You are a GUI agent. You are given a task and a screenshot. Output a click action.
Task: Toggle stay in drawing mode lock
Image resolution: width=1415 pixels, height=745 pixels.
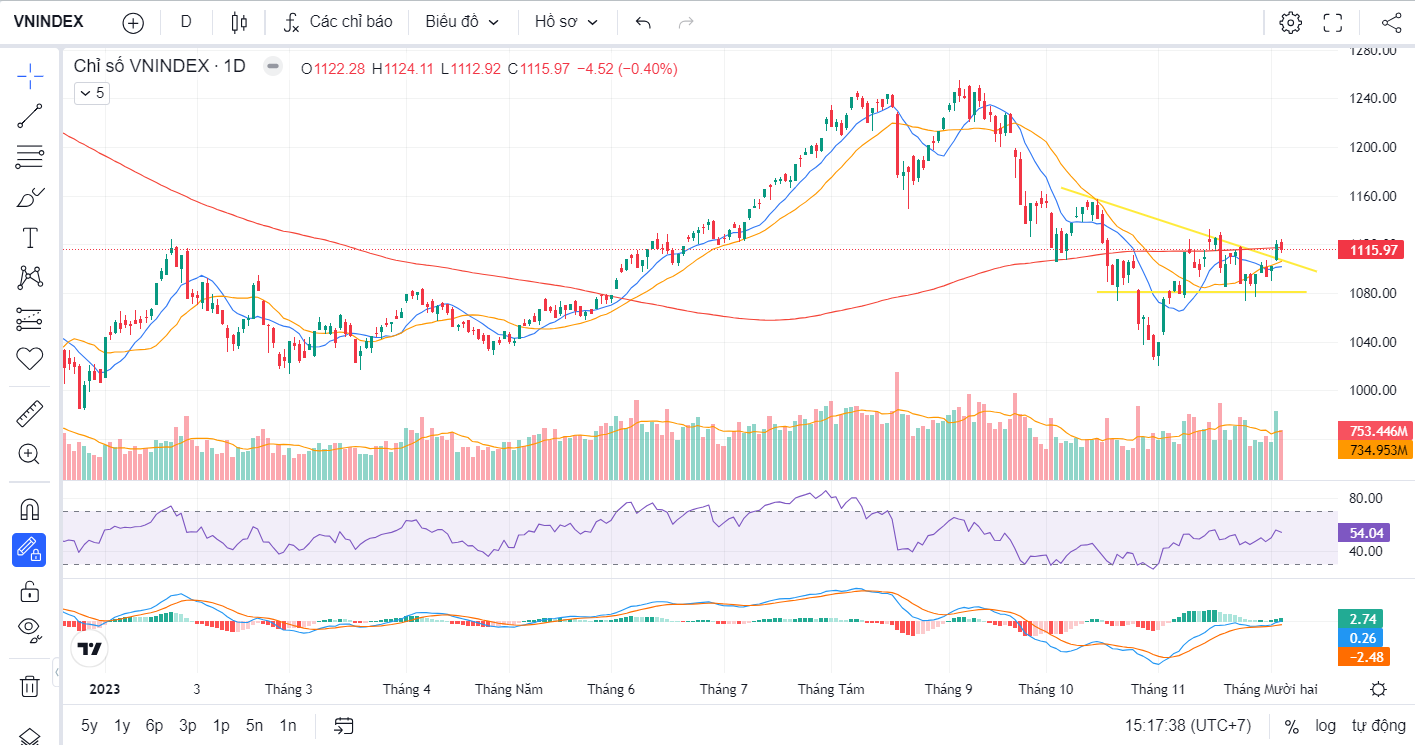pyautogui.click(x=30, y=550)
